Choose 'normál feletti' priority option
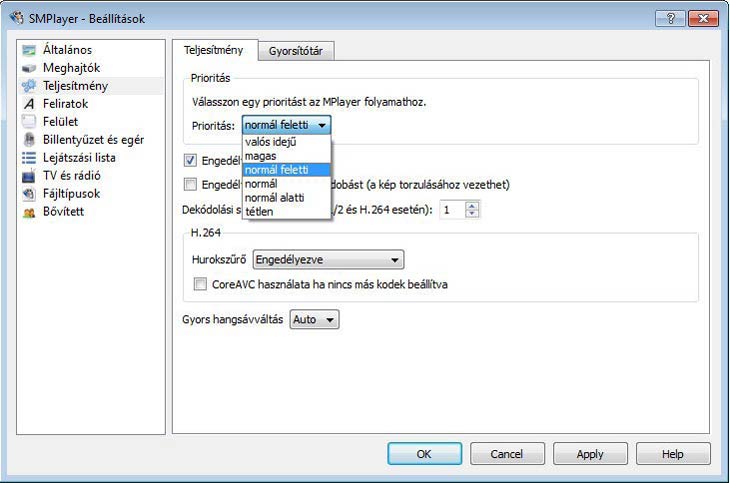Image resolution: width=730 pixels, height=483 pixels. [287, 170]
